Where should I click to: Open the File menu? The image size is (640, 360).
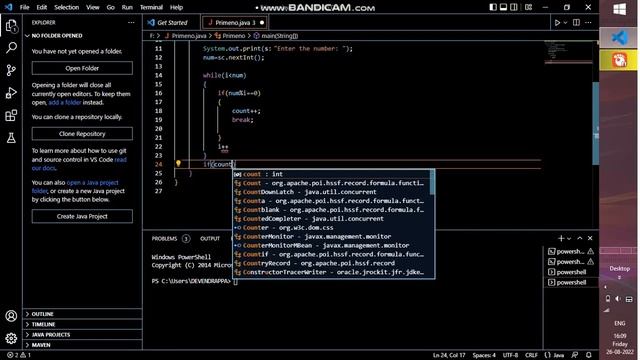24,7
